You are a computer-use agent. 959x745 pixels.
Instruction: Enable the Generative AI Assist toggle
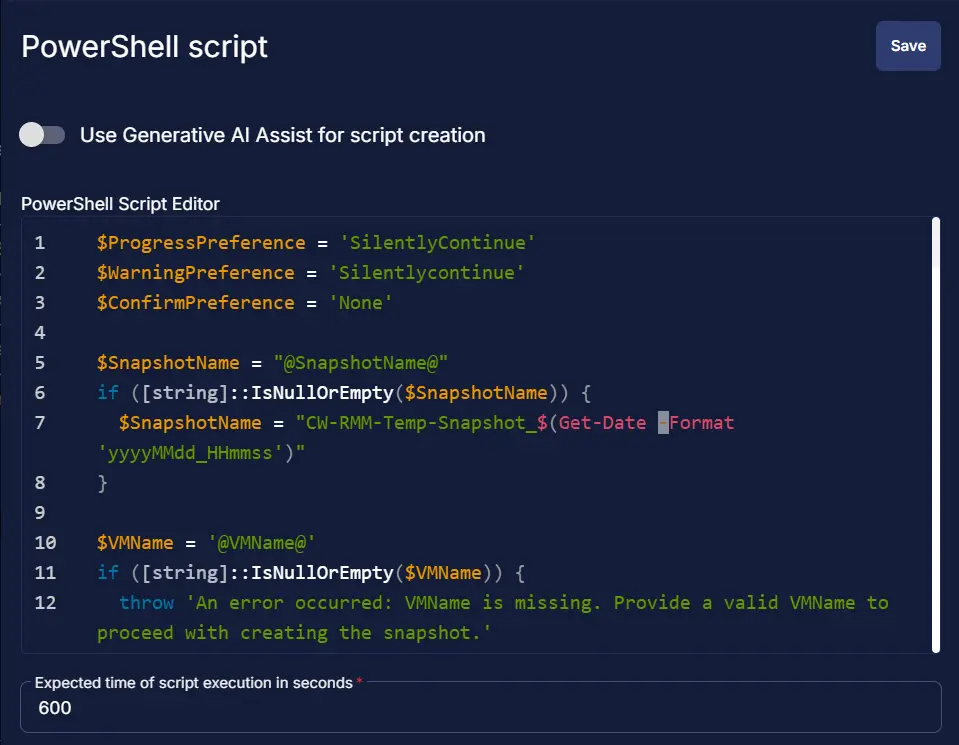coord(43,135)
